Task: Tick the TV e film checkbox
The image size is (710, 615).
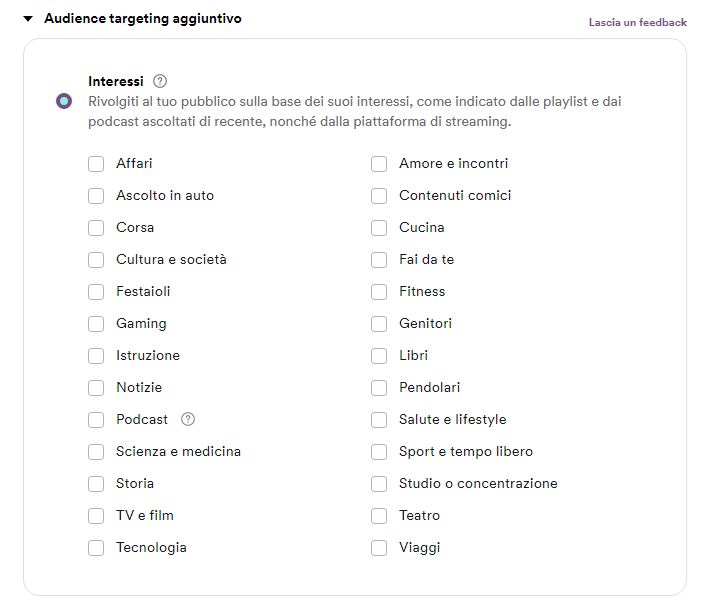Action: coord(96,516)
